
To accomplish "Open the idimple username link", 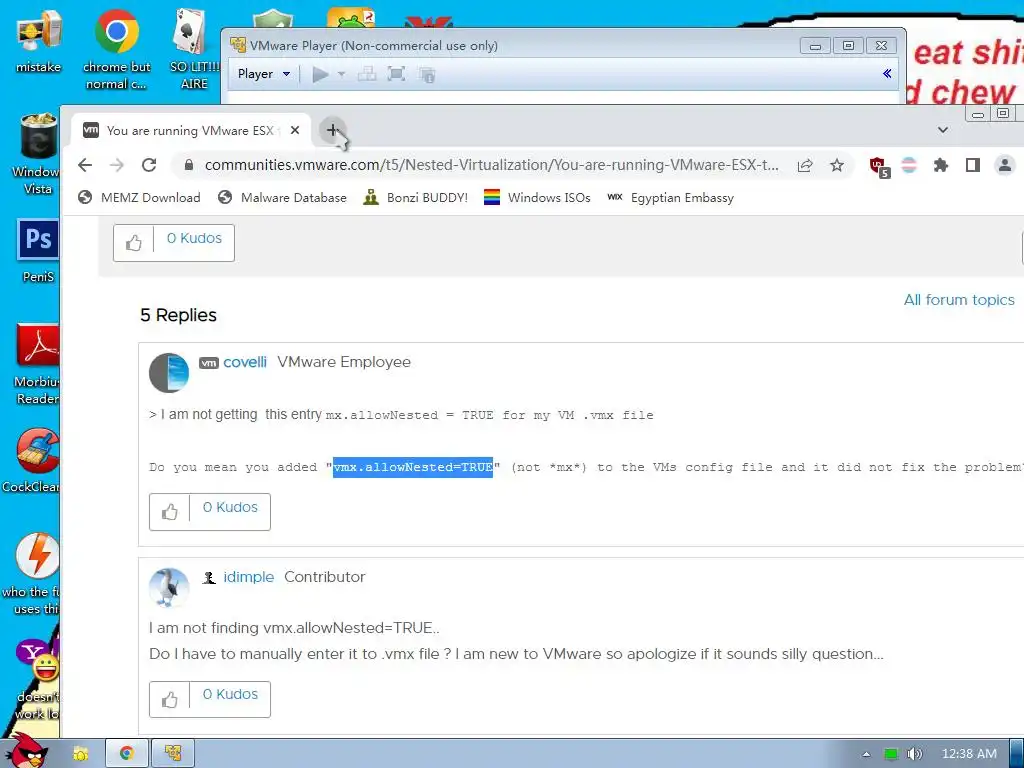I will tap(248, 577).
